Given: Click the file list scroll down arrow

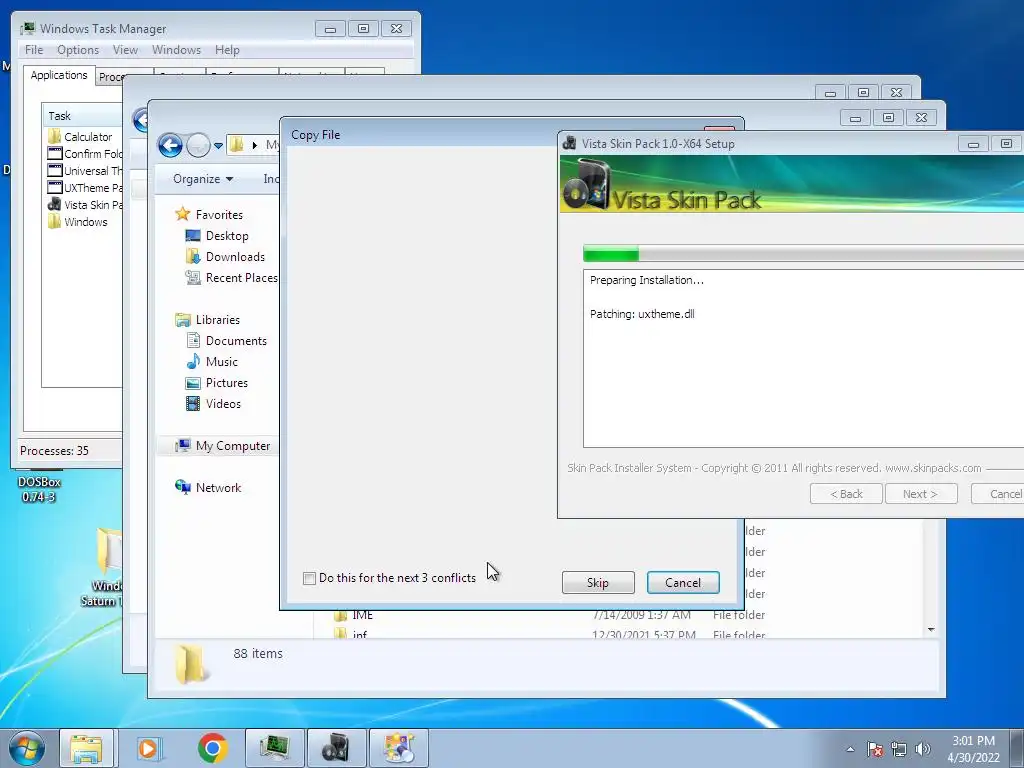Looking at the screenshot, I should (931, 630).
